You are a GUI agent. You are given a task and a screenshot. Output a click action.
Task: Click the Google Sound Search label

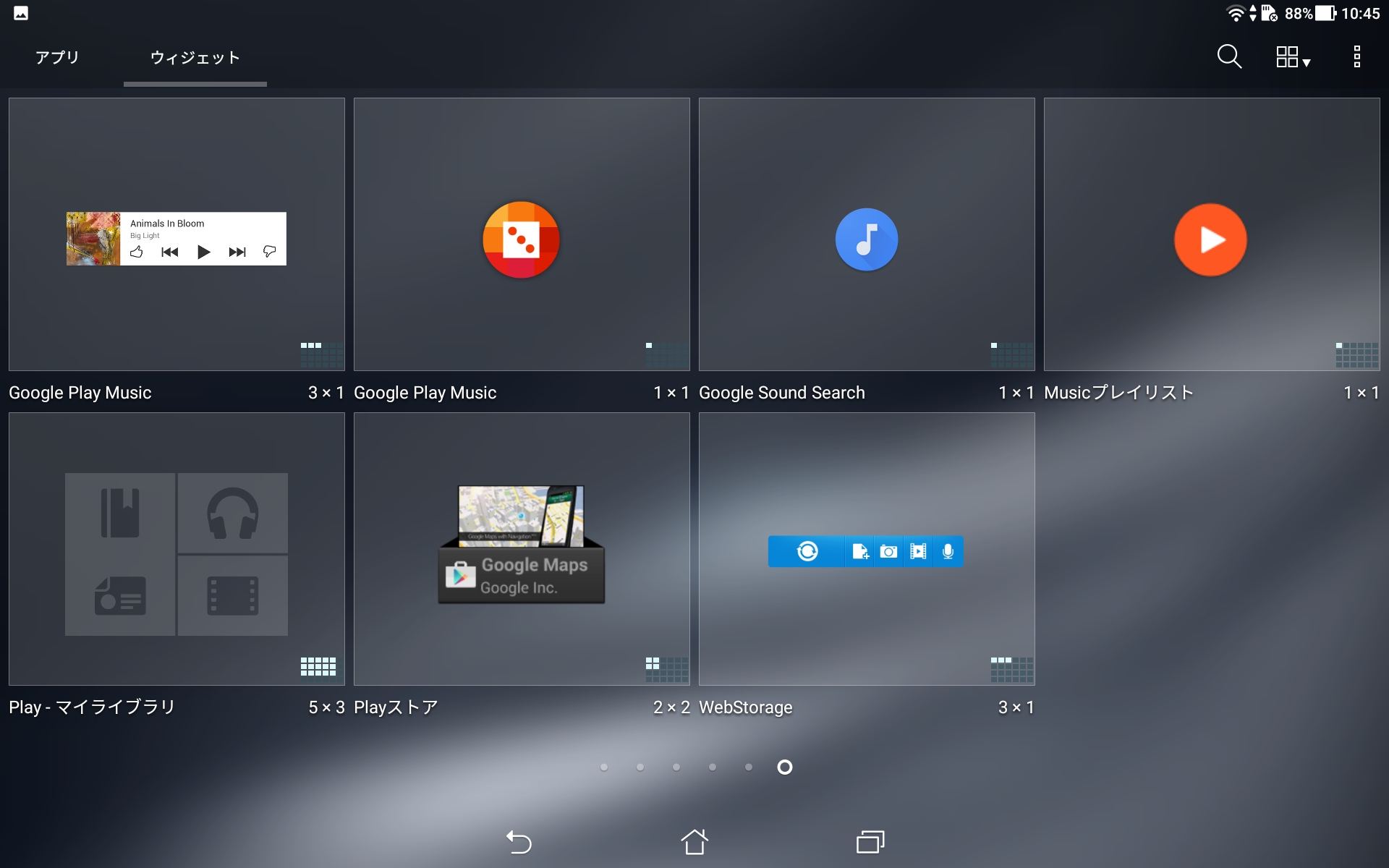781,393
